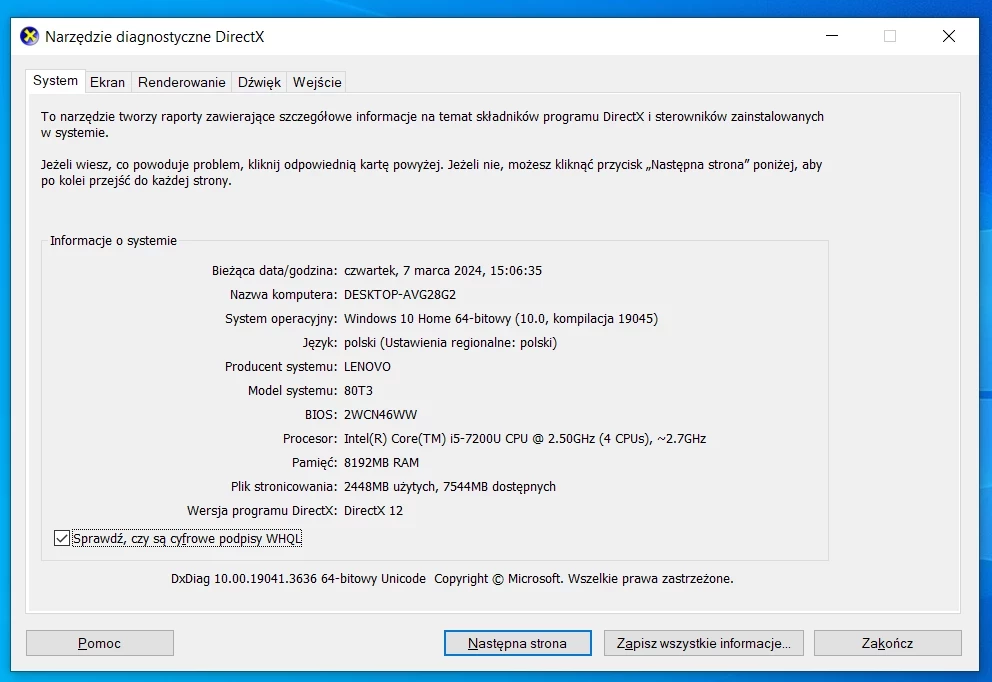Switch to the Ekran tab
Screen dimensions: 992x682
tap(108, 82)
